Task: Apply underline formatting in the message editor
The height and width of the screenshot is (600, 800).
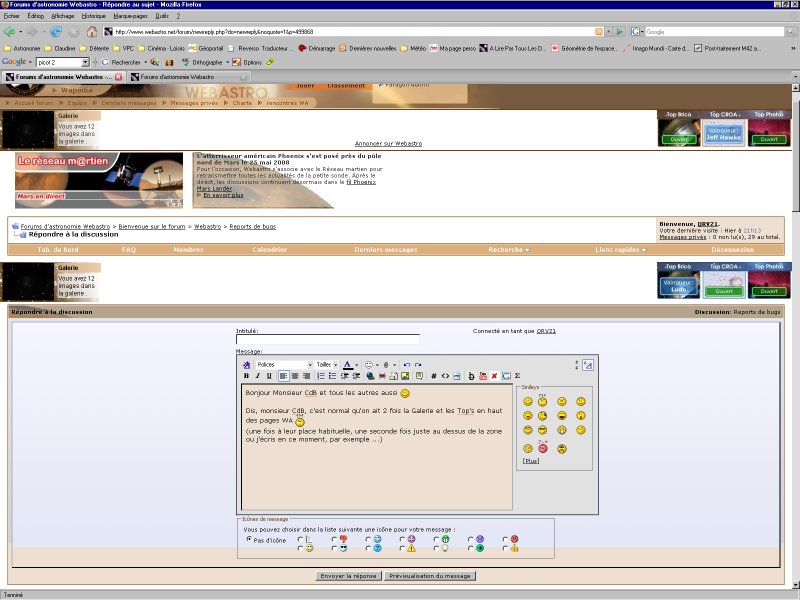Action: [x=269, y=376]
